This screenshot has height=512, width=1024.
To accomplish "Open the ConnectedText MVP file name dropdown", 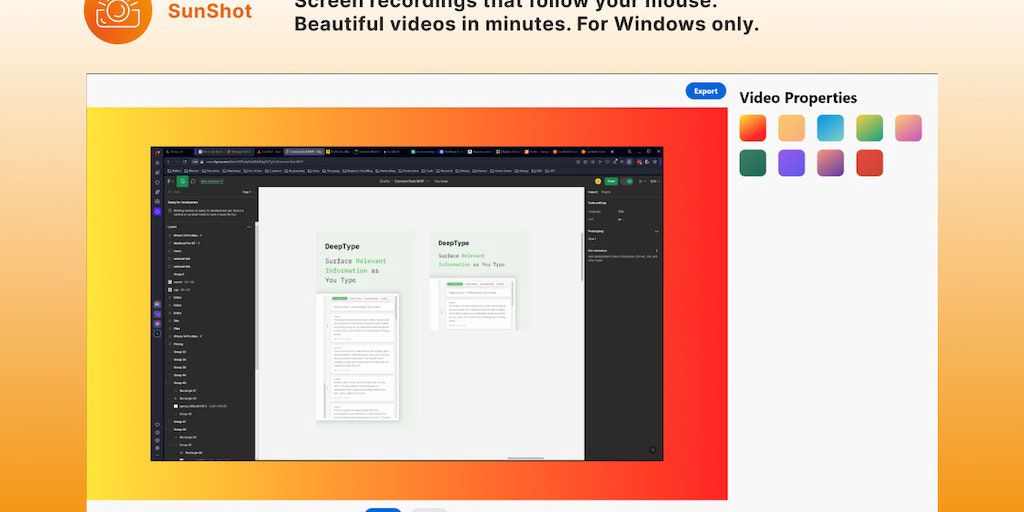I will [x=410, y=181].
